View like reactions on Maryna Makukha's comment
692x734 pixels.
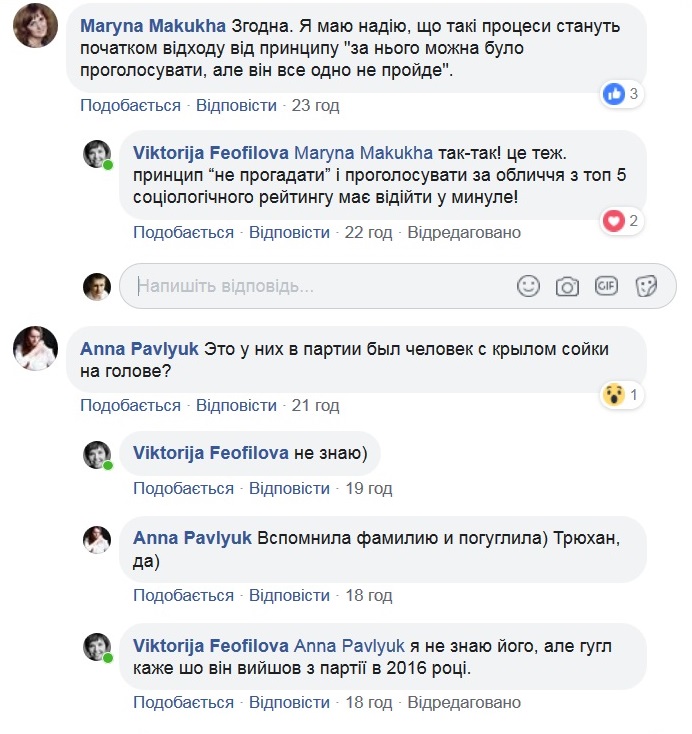click(620, 95)
